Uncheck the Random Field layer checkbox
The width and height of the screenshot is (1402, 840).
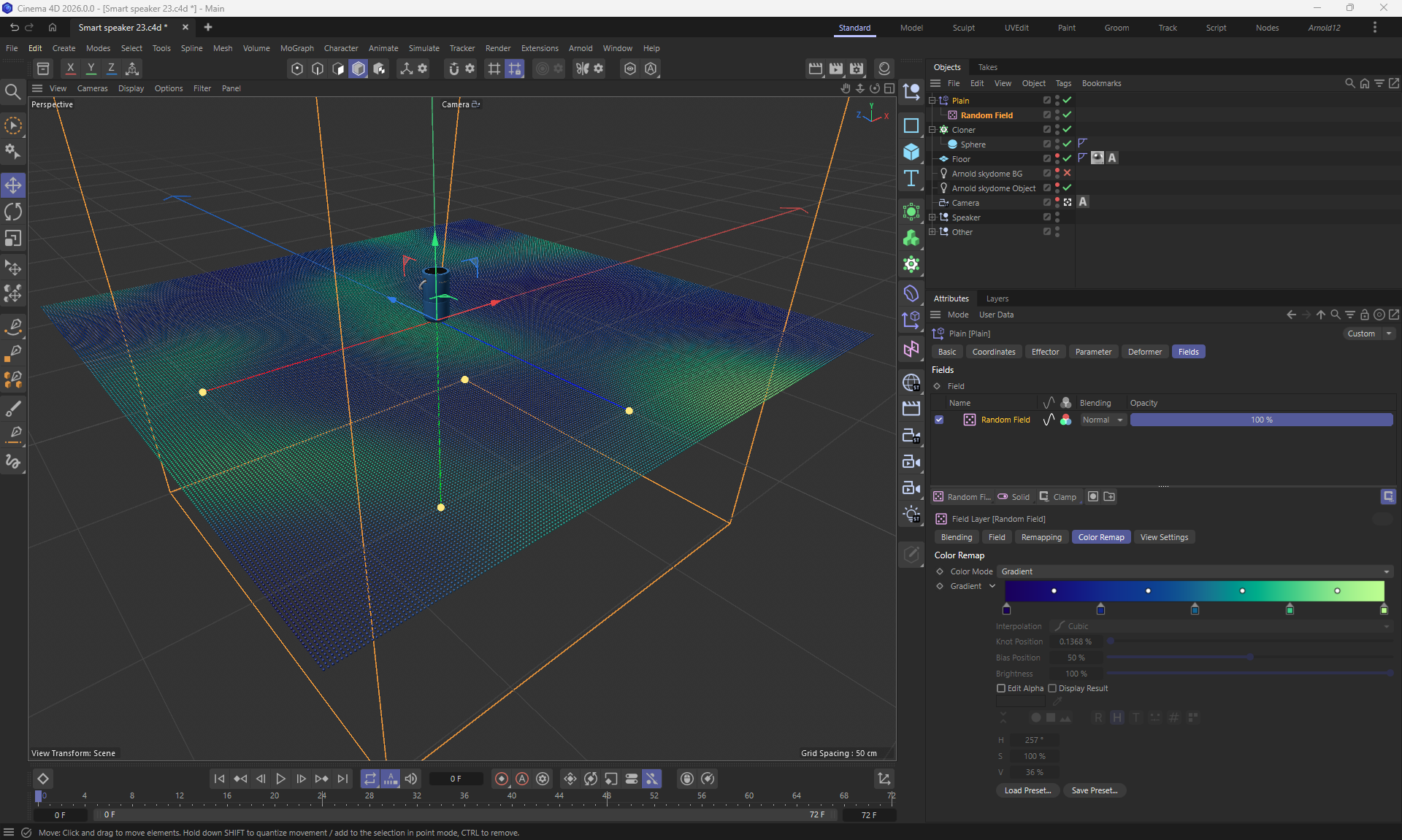click(939, 420)
